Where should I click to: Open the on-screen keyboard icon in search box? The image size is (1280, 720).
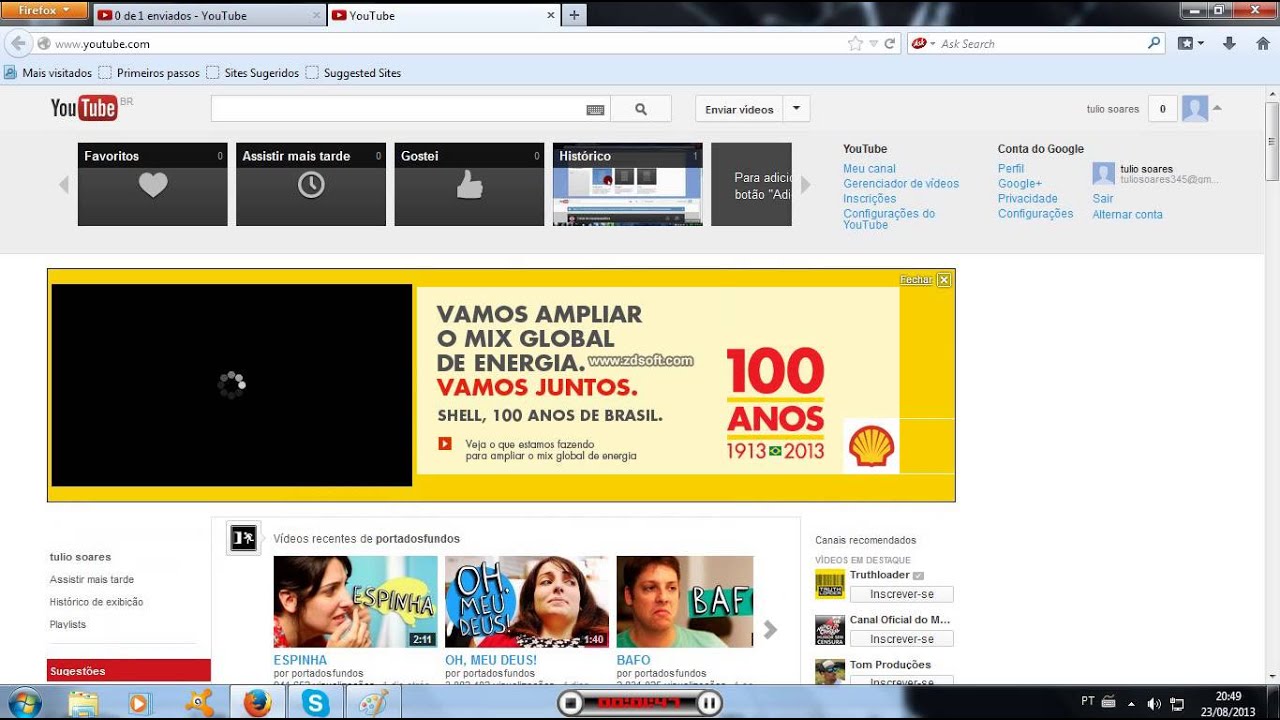[595, 110]
